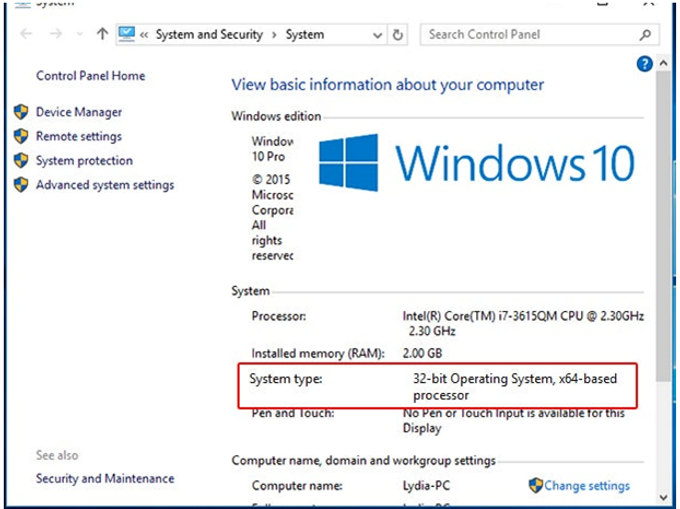Select the processor text Intel(R) Core(TM) i7-3615QM
The image size is (680, 509).
481,316
